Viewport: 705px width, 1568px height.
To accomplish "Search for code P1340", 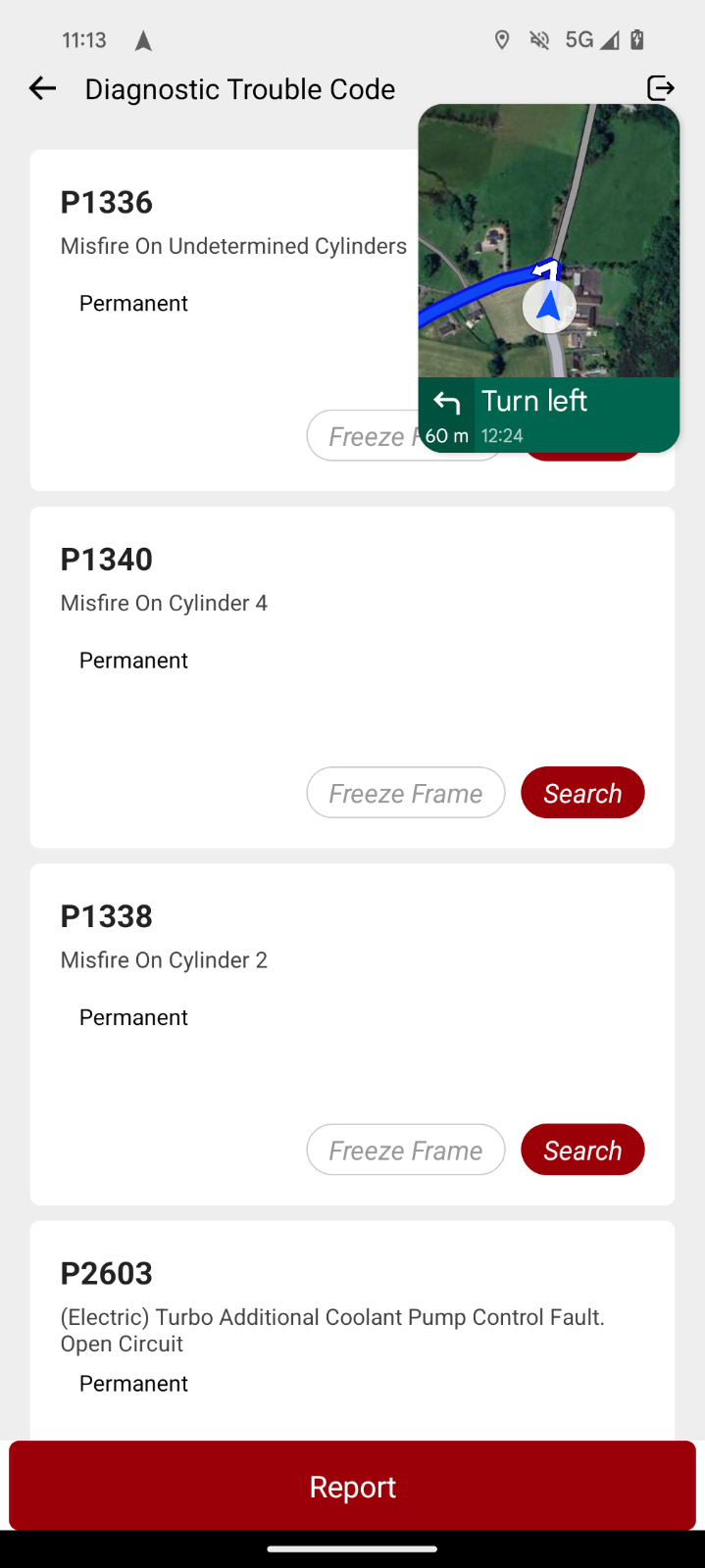I will (582, 793).
